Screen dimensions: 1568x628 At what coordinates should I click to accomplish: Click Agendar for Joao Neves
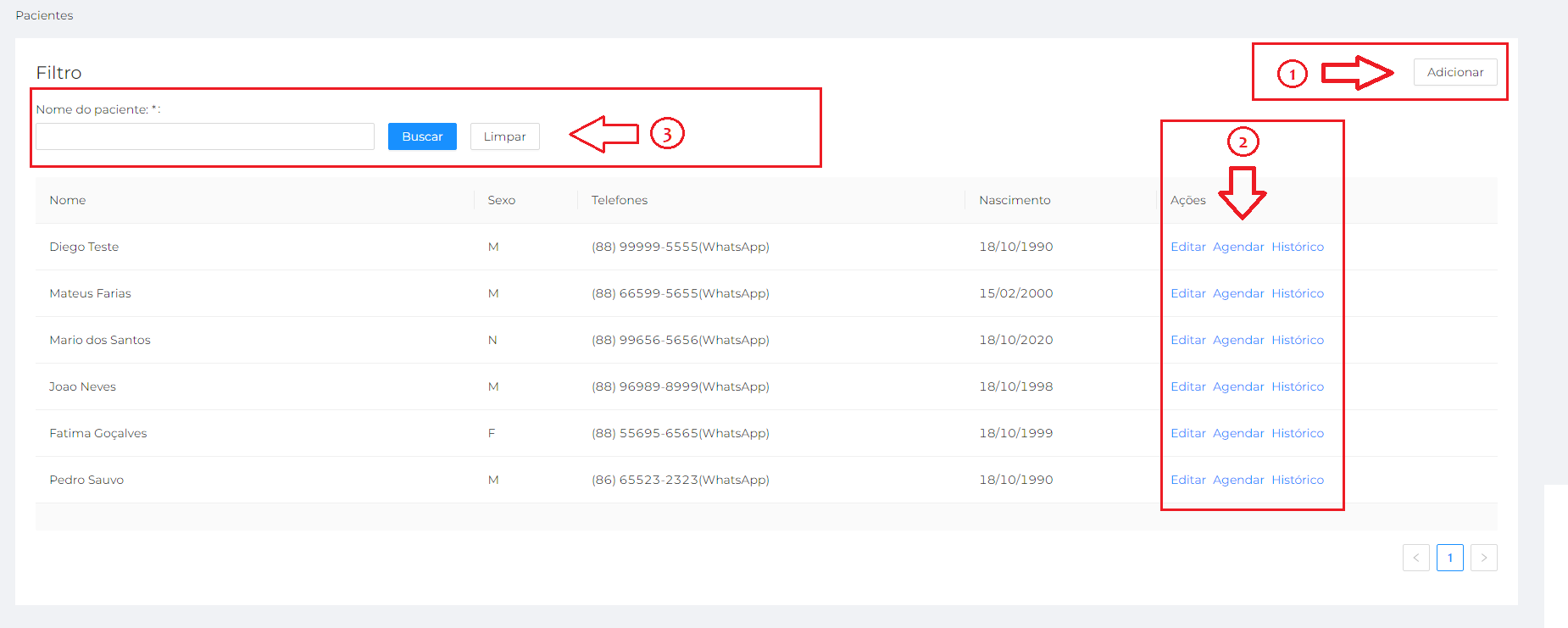pos(1237,386)
